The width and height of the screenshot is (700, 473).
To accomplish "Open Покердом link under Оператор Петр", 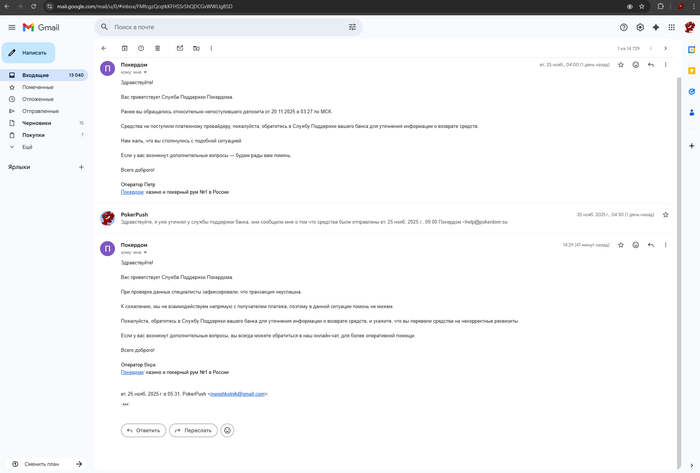I will [132, 192].
